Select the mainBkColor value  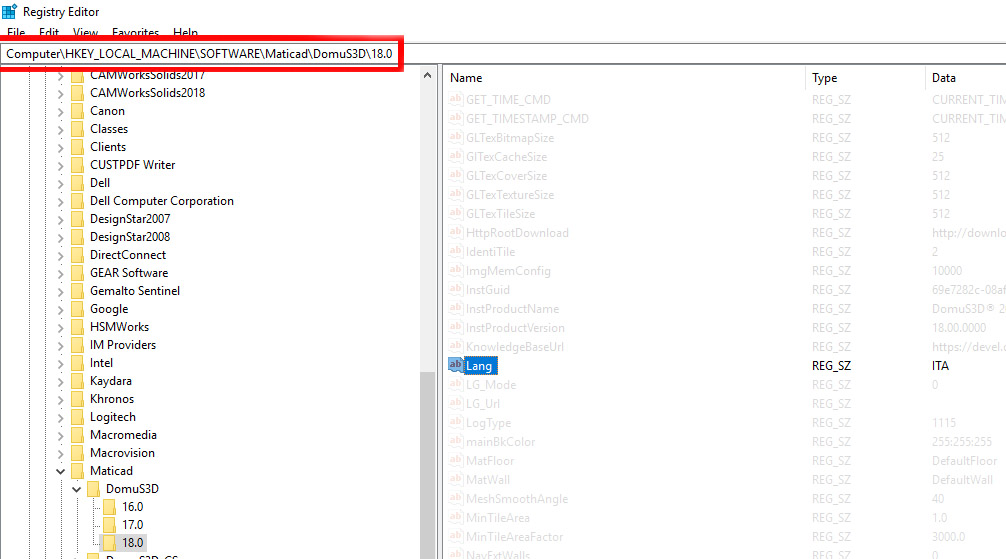click(x=500, y=442)
